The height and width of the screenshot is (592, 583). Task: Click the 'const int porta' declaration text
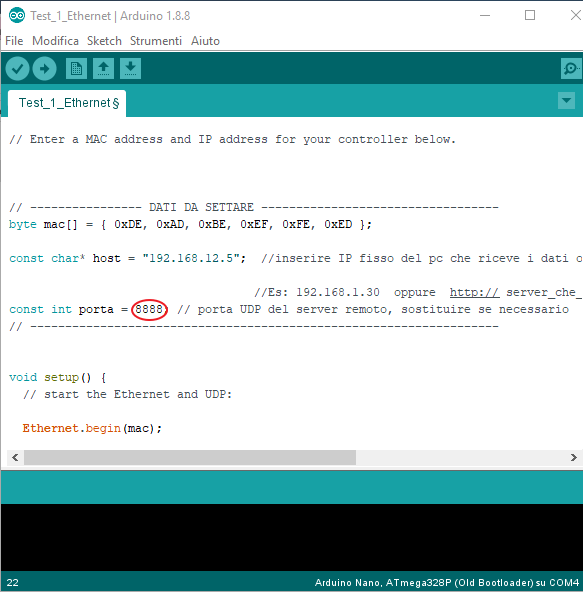pyautogui.click(x=62, y=309)
